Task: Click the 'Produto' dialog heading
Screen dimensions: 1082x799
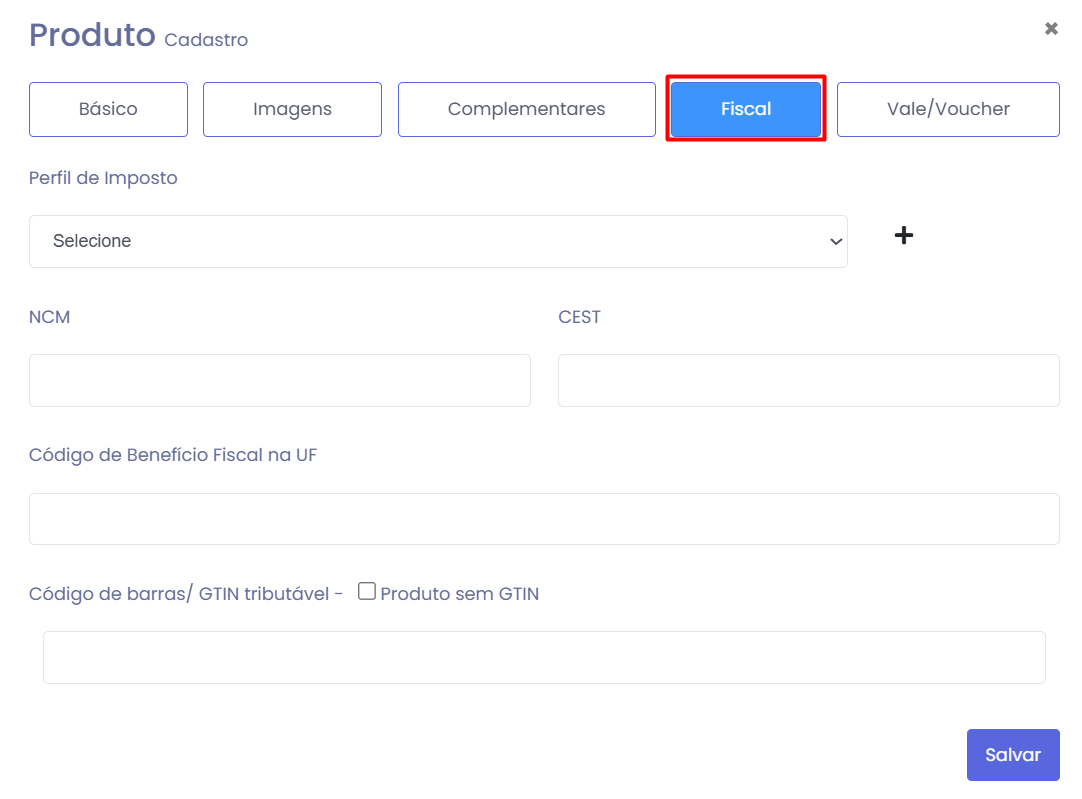Action: point(92,35)
